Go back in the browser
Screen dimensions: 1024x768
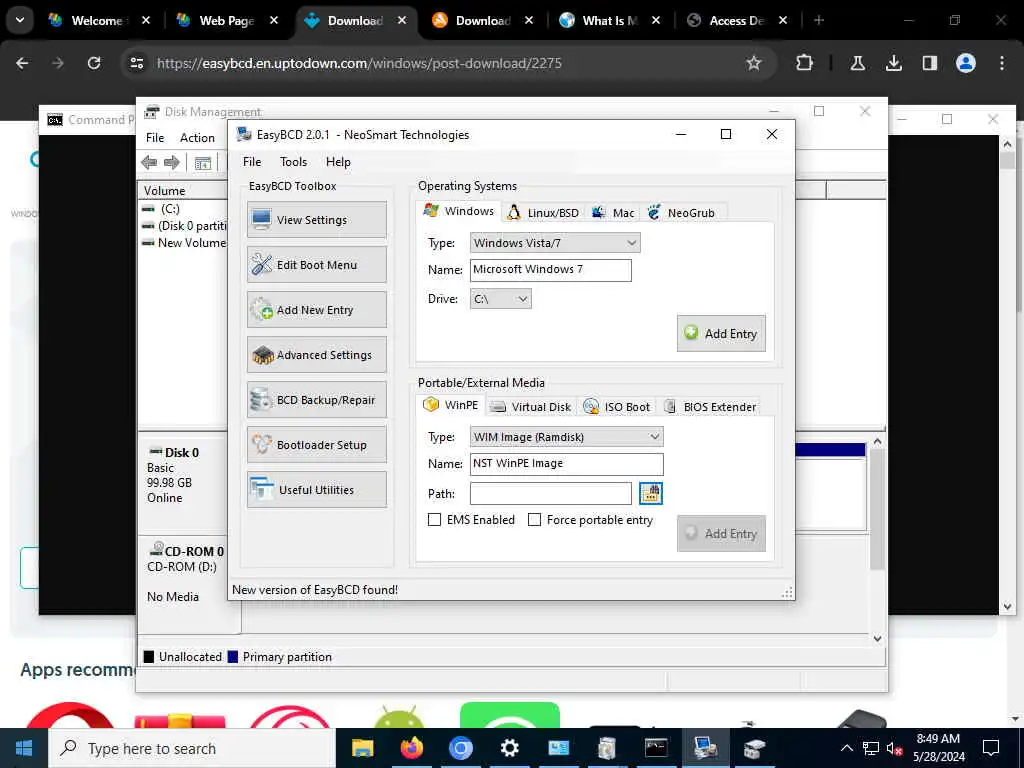(22, 63)
